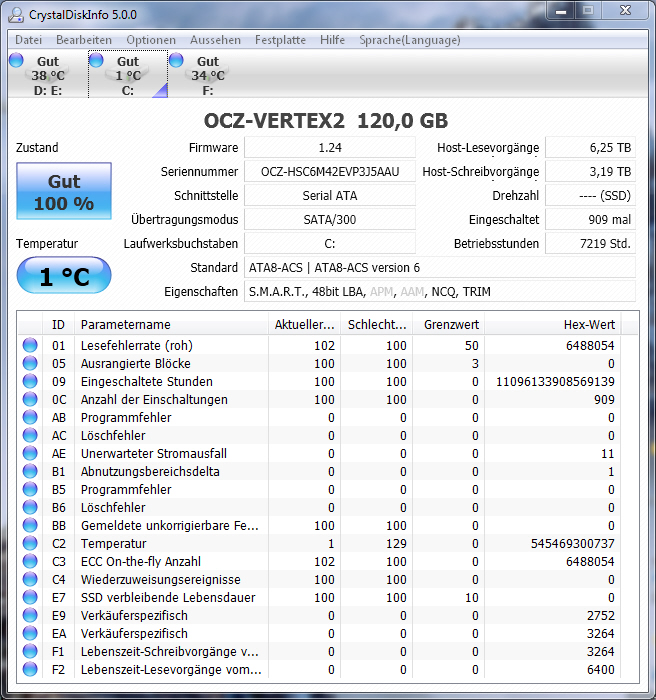This screenshot has width=656, height=700.
Task: Click the Grenzwert column header
Action: tap(449, 325)
